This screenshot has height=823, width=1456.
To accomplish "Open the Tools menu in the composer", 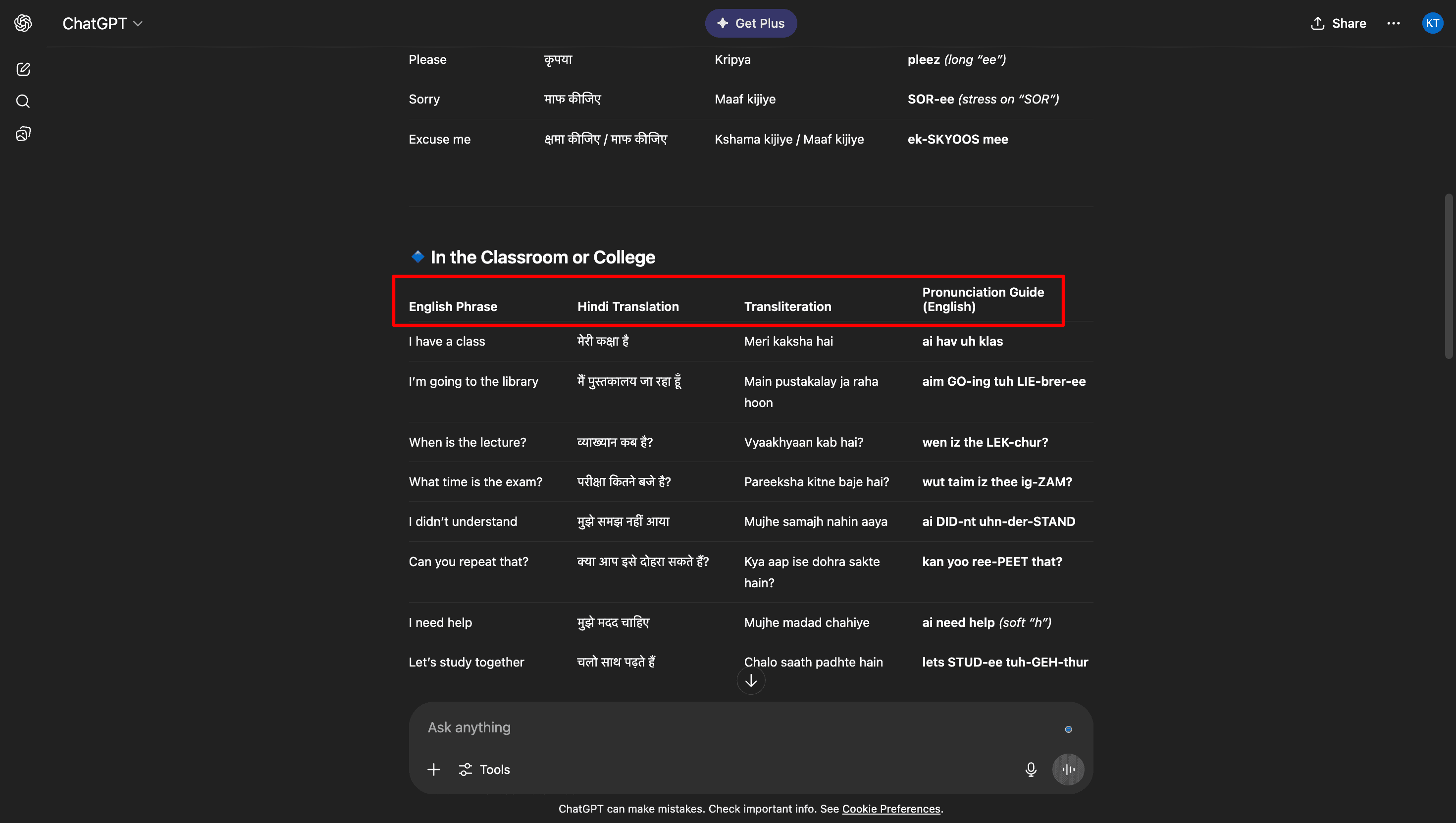I will [484, 770].
